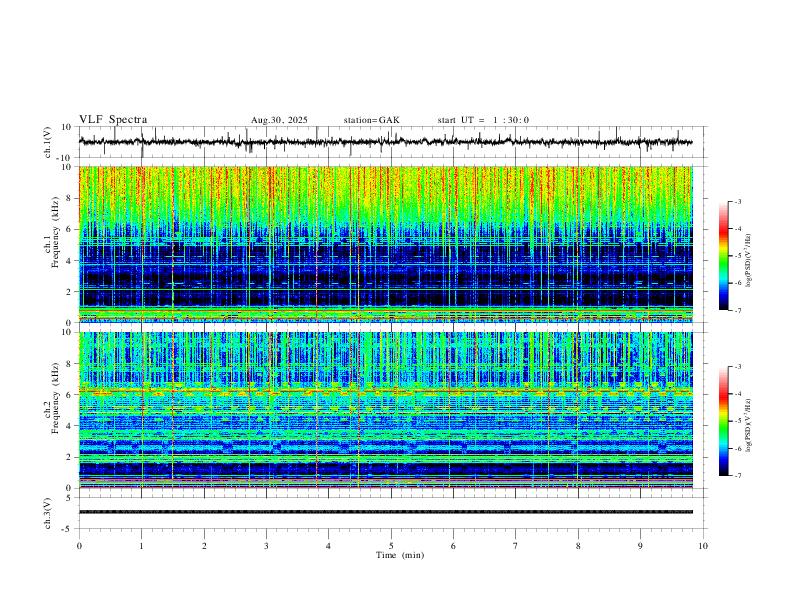Click time-axis tick label "5"
The image size is (792, 612).
pyautogui.click(x=391, y=546)
